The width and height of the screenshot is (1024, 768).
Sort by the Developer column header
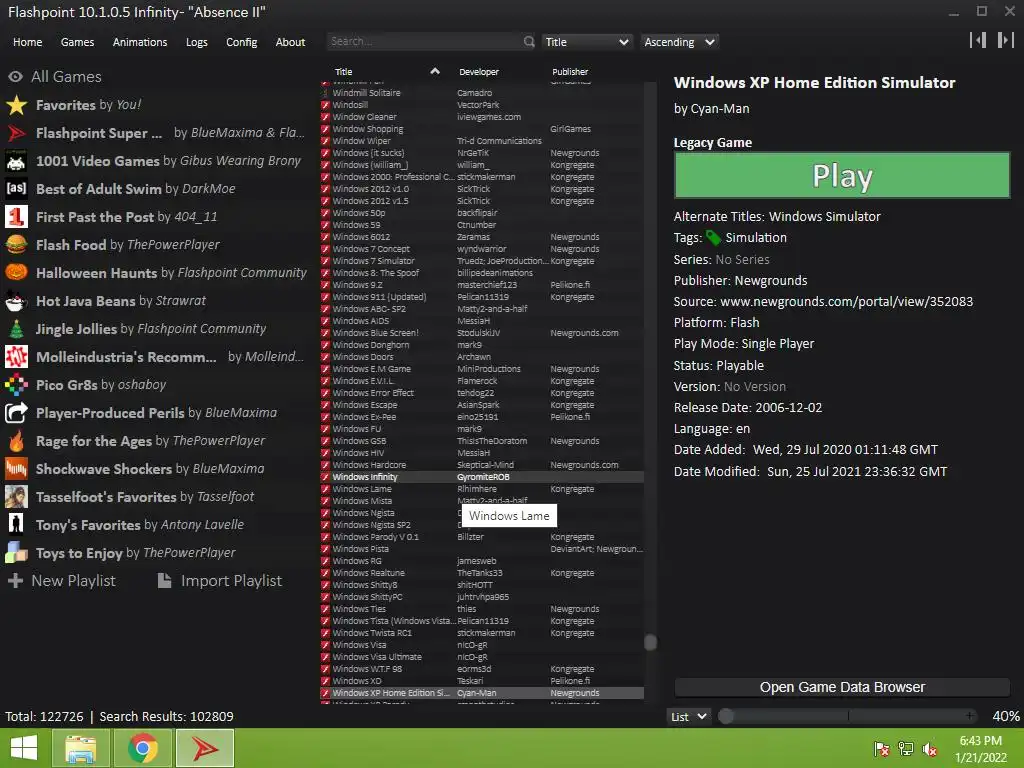479,72
